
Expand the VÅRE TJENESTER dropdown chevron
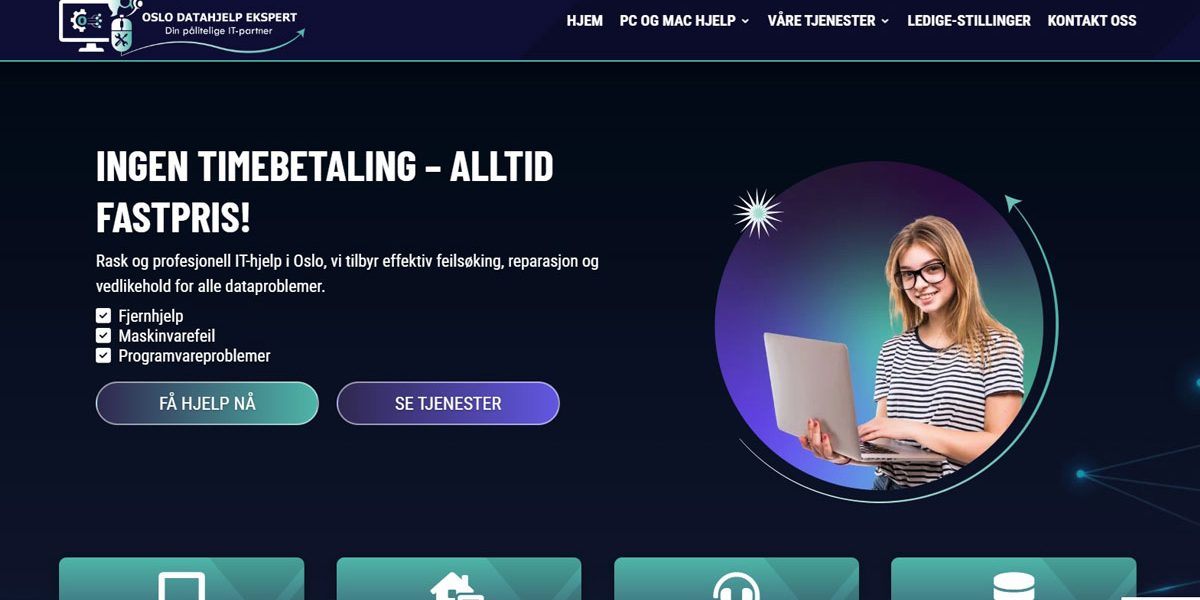pos(885,21)
